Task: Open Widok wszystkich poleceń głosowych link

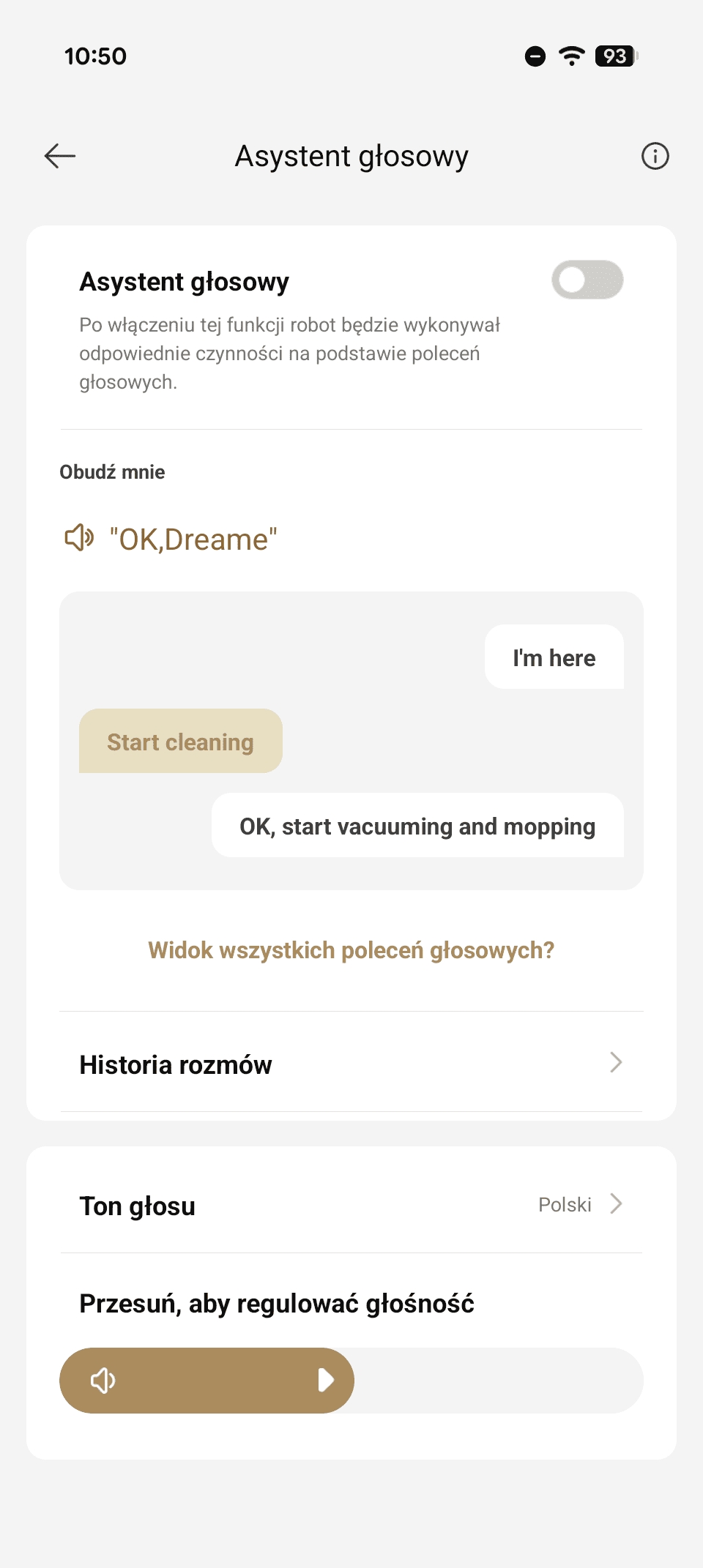Action: click(351, 950)
